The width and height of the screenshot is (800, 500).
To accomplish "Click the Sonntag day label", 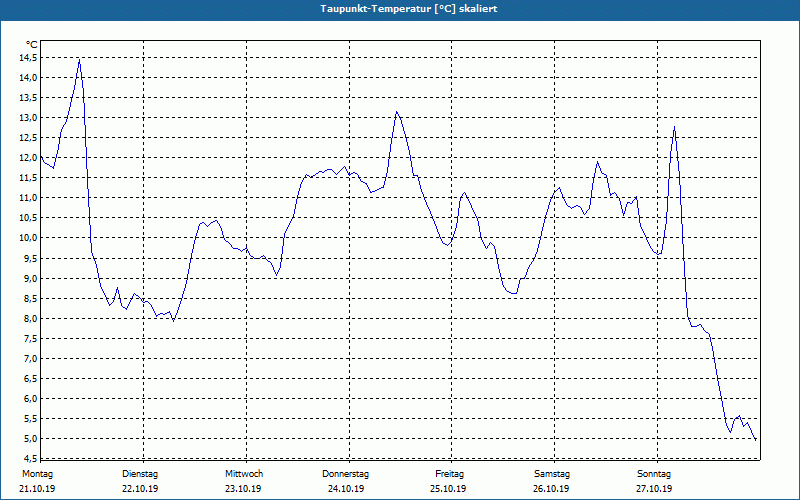I will 654,474.
